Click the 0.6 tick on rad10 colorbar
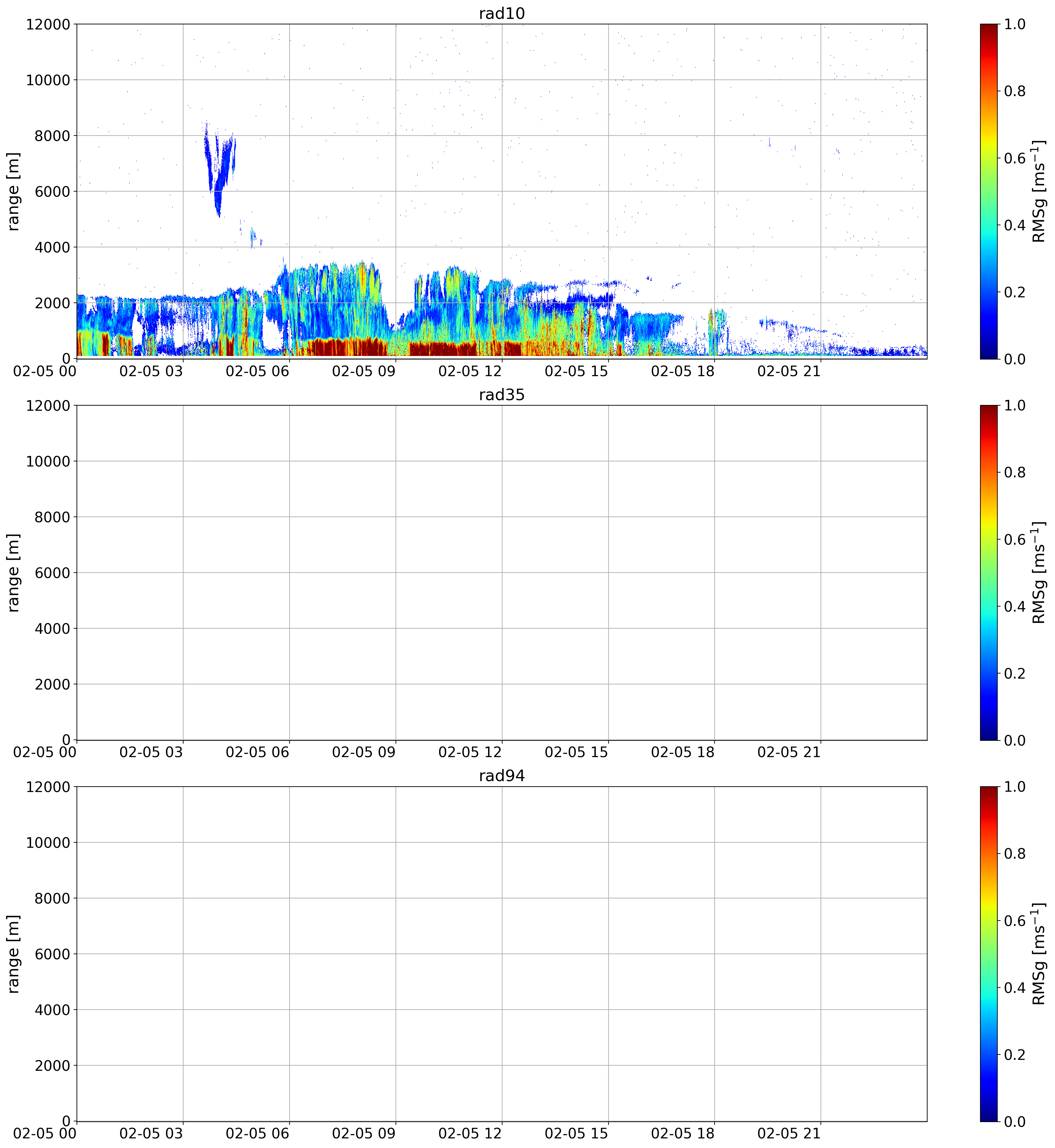1055x1148 pixels. coord(1014,158)
